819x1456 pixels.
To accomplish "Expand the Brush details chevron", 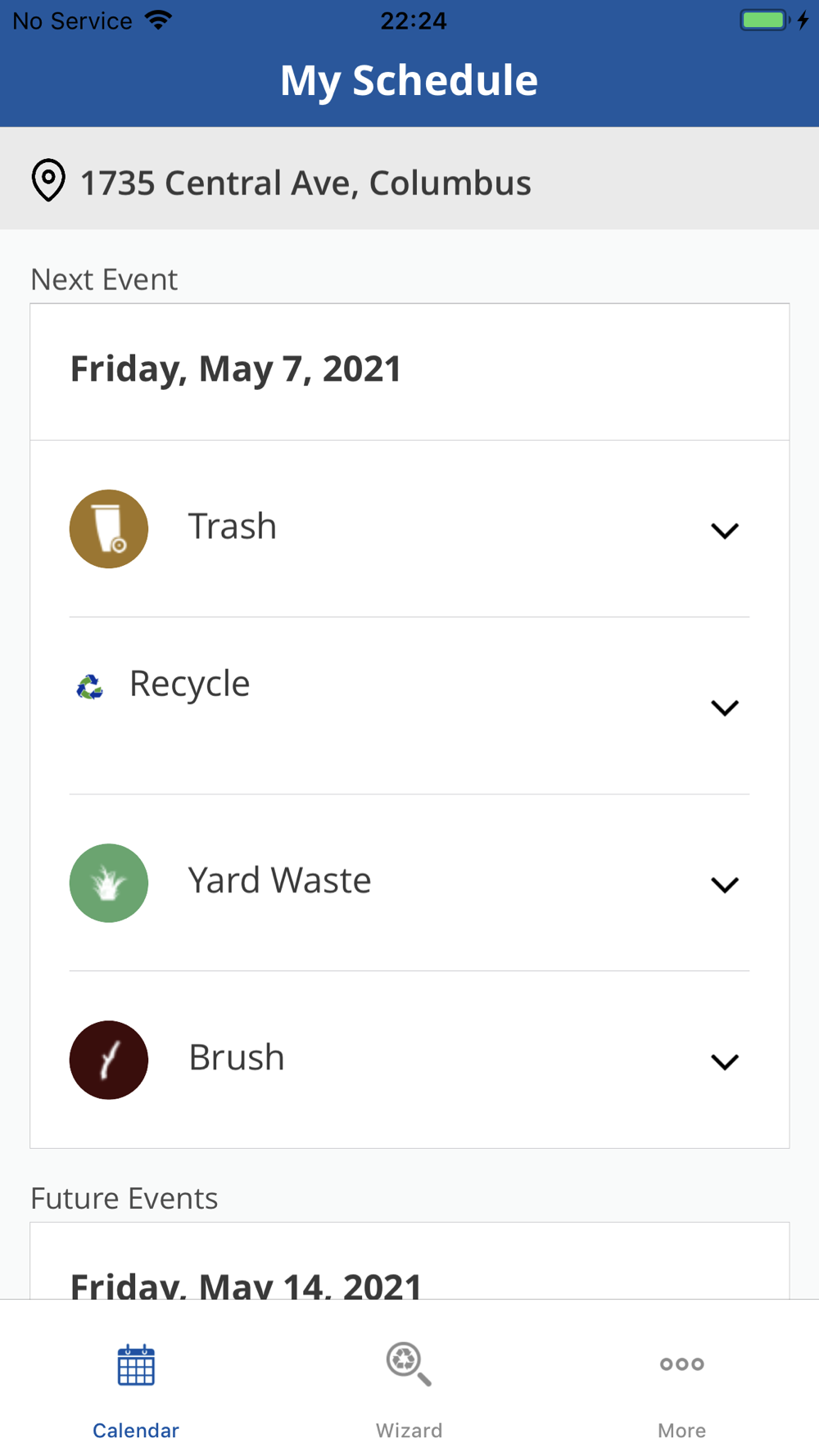I will pos(725,1061).
